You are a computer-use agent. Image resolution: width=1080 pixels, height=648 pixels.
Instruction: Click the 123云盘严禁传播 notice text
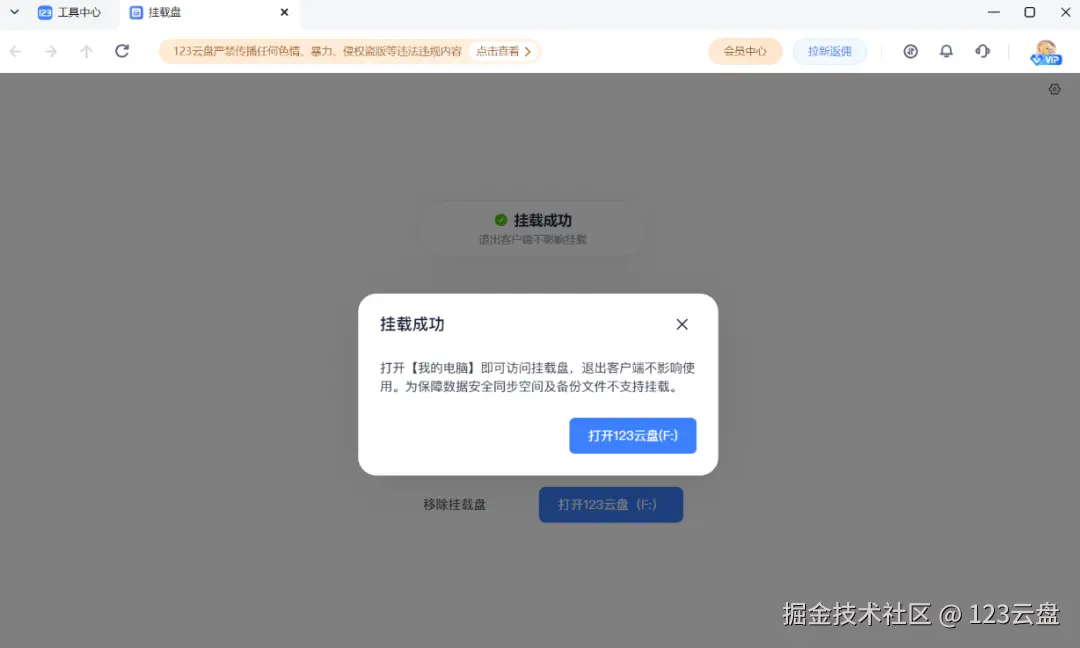click(317, 51)
